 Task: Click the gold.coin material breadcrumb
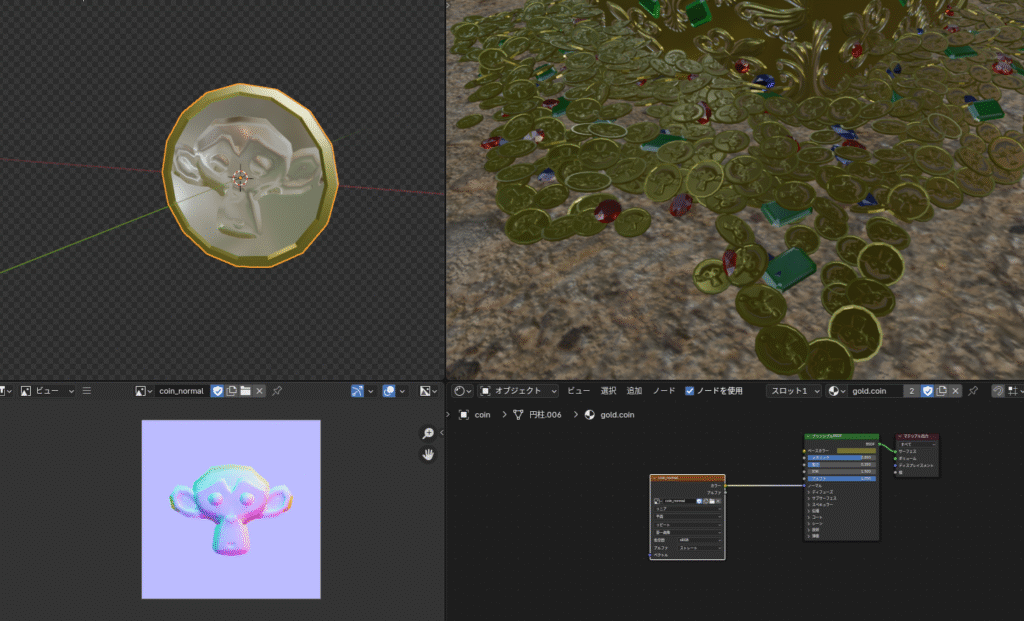click(609, 415)
